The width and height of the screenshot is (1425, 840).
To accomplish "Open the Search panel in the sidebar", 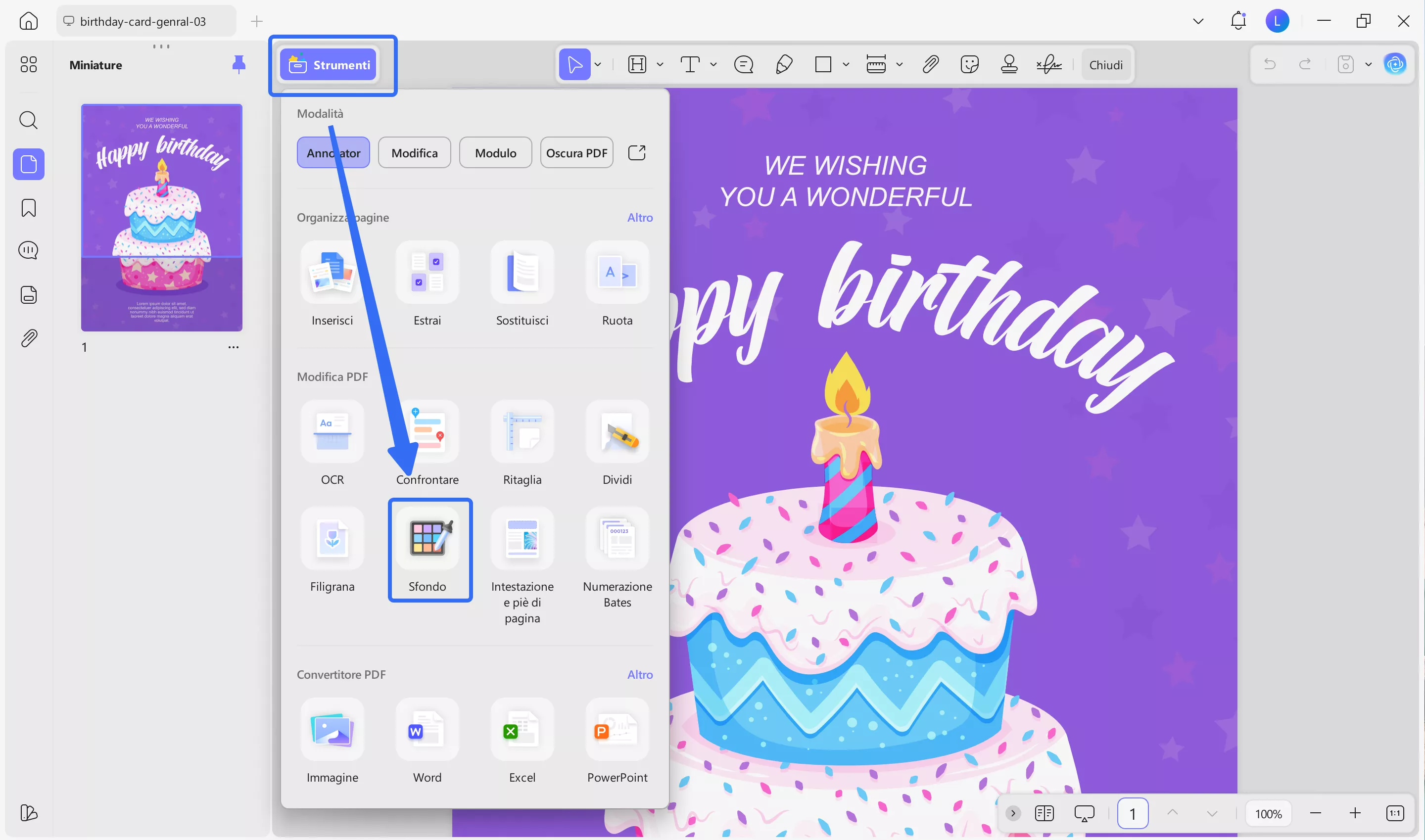I will [28, 120].
